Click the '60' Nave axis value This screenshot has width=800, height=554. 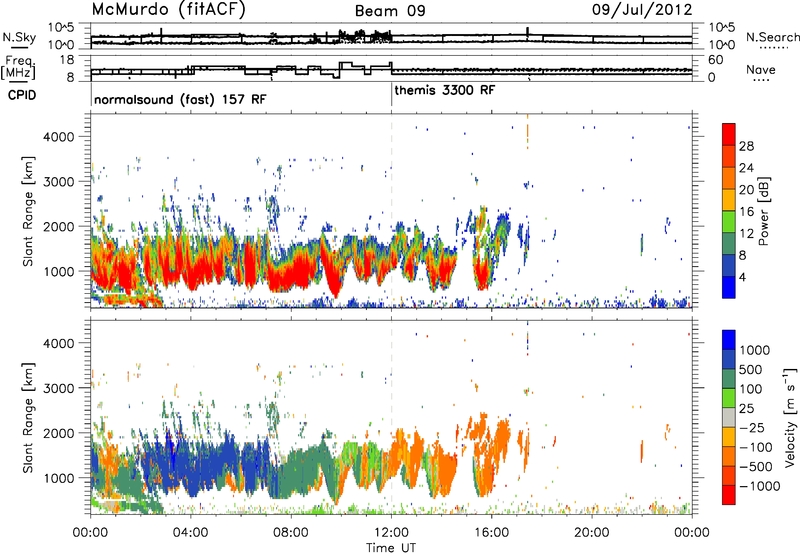coord(716,60)
